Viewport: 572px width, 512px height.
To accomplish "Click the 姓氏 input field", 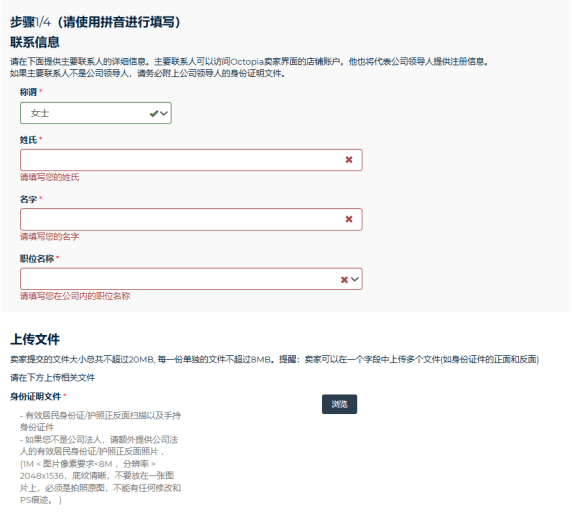I will [x=191, y=160].
